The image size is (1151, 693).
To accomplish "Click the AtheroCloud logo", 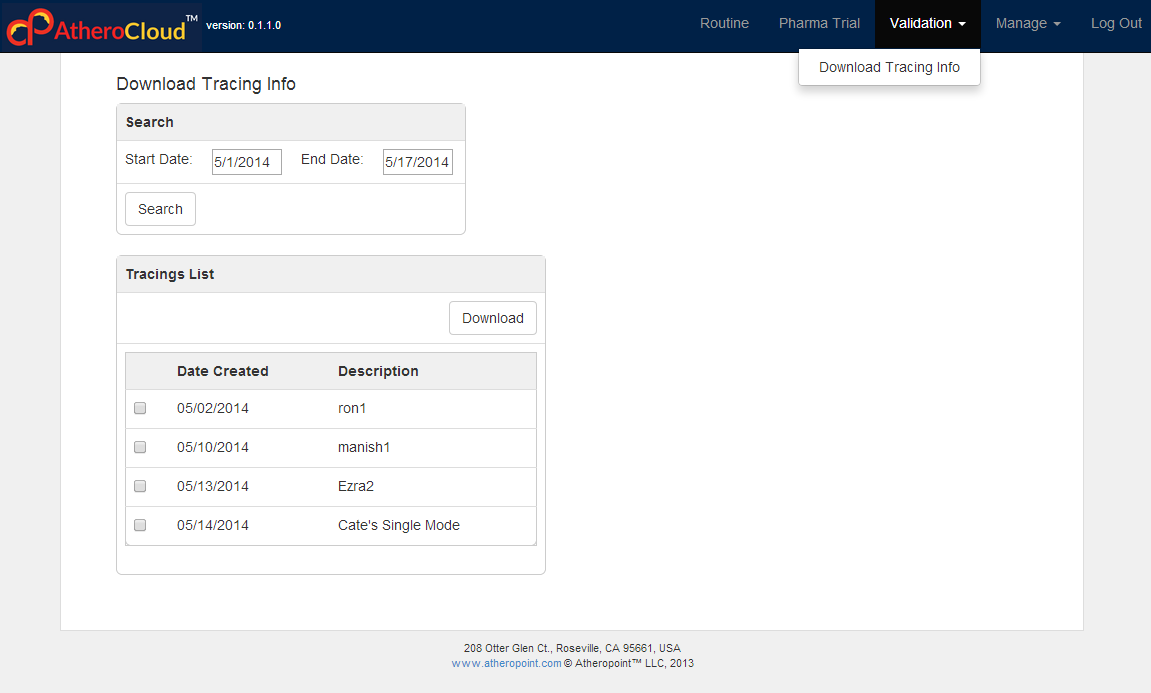I will point(101,26).
